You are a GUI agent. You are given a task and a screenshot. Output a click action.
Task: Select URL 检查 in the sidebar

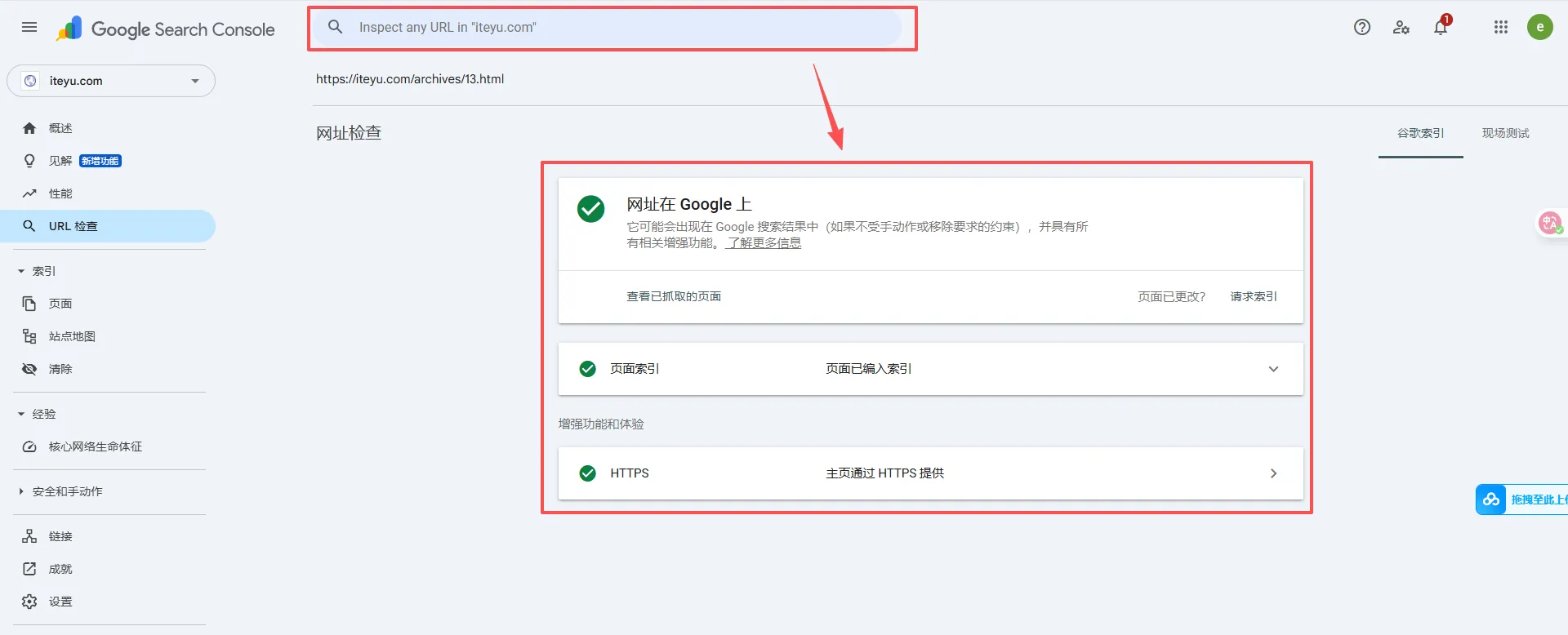[x=108, y=226]
